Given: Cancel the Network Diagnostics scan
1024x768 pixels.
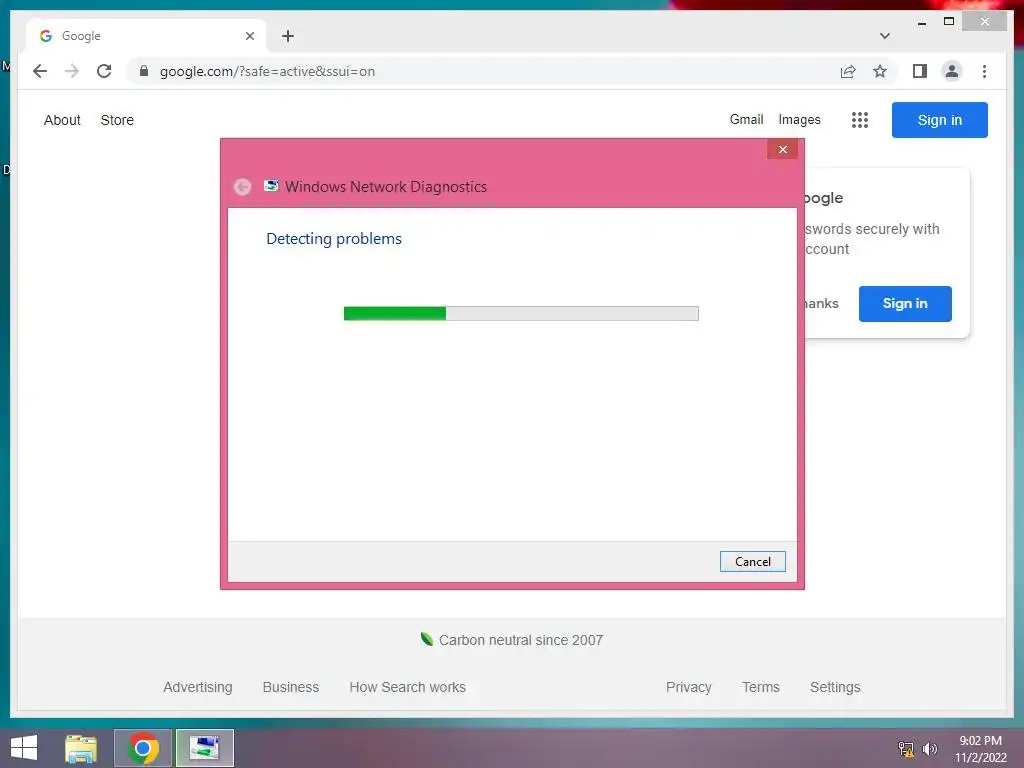Looking at the screenshot, I should tap(752, 562).
